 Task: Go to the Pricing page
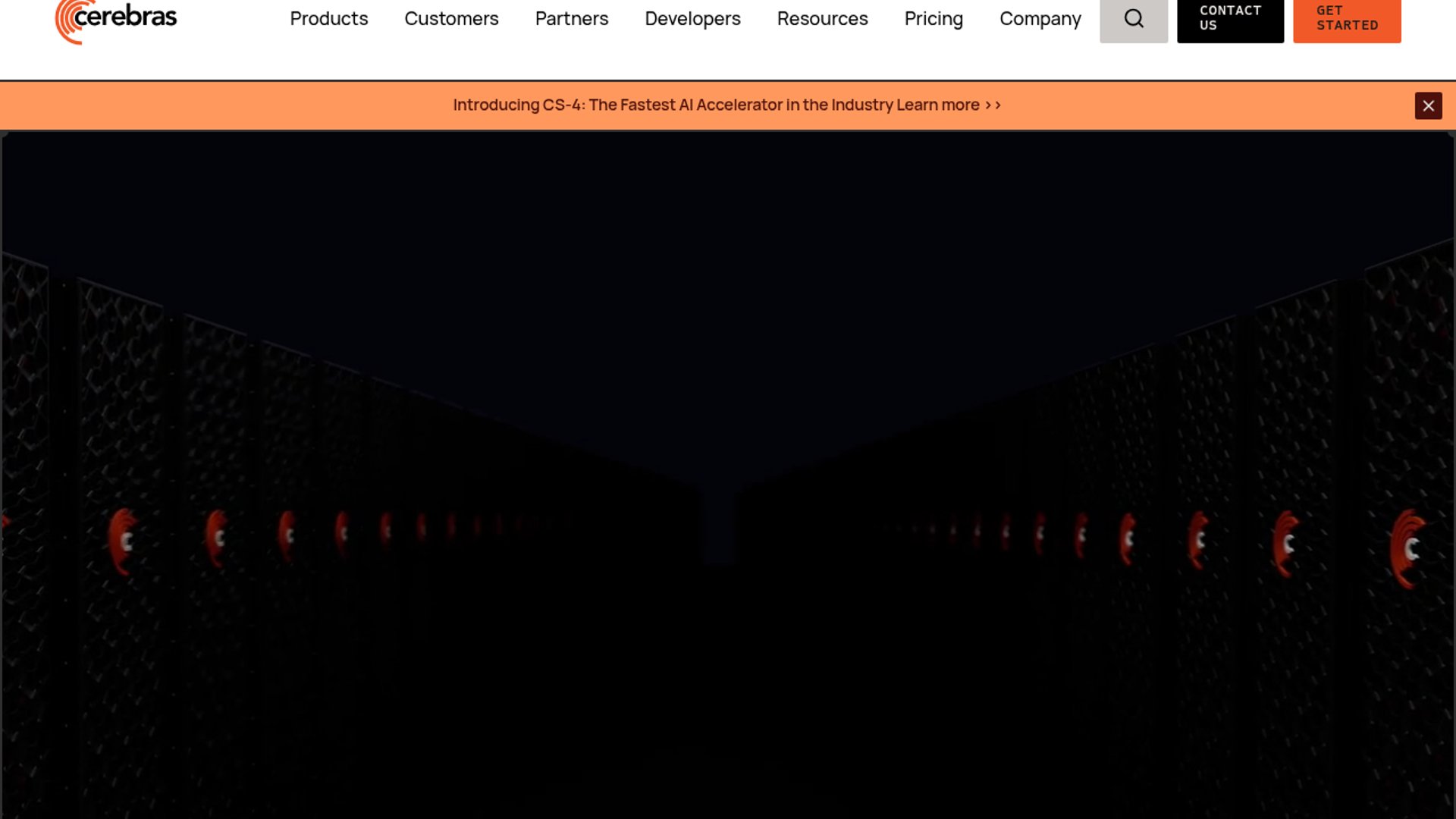[934, 18]
